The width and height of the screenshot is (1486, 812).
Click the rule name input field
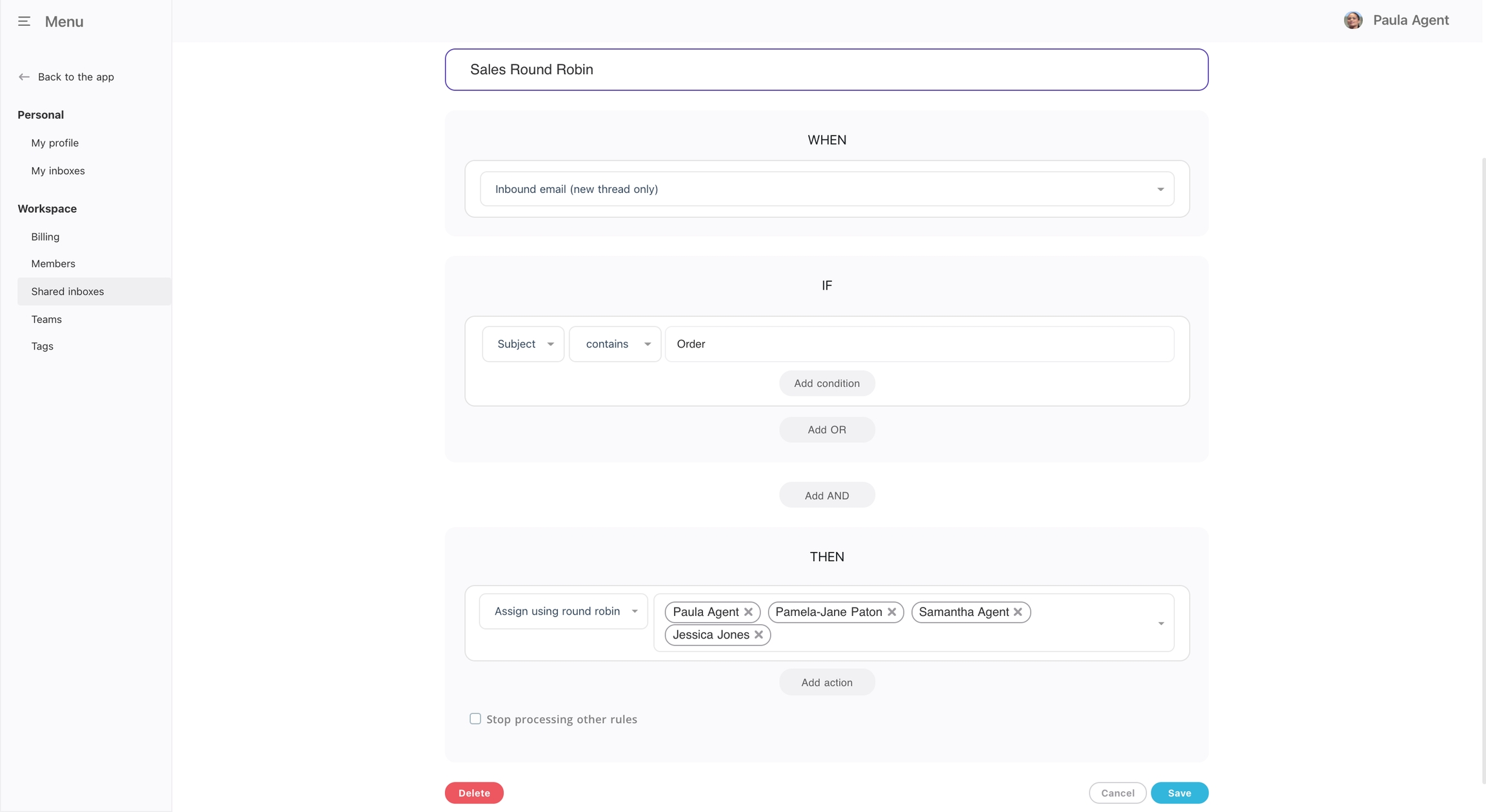click(826, 70)
